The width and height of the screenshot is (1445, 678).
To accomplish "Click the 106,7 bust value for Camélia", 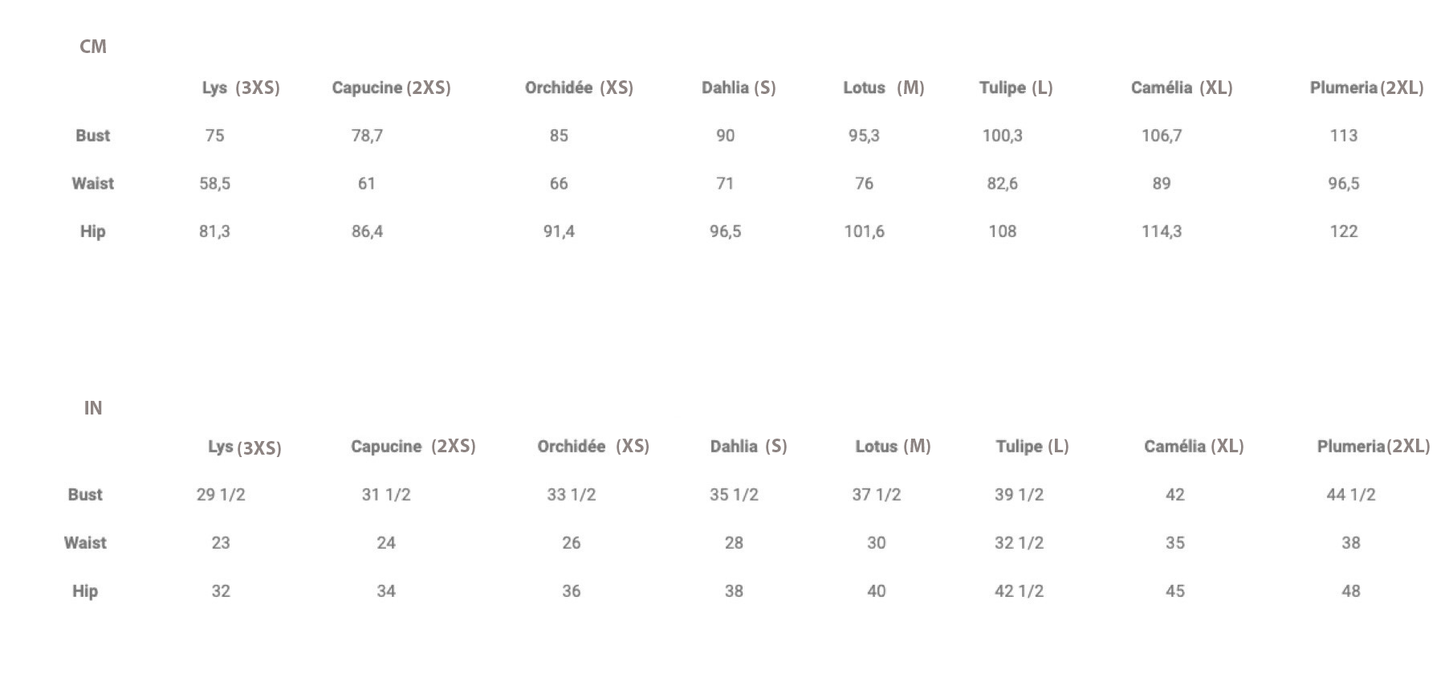I will (x=1160, y=136).
